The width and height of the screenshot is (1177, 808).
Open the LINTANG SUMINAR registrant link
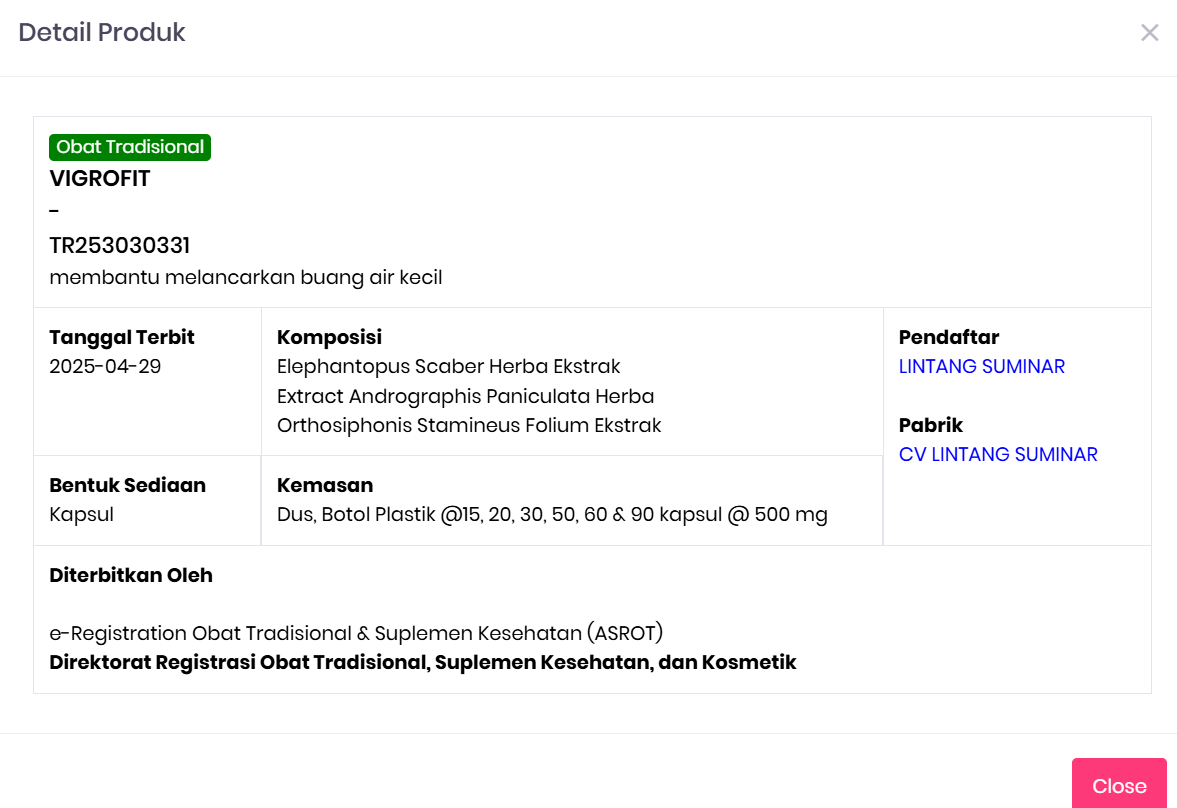(x=981, y=367)
